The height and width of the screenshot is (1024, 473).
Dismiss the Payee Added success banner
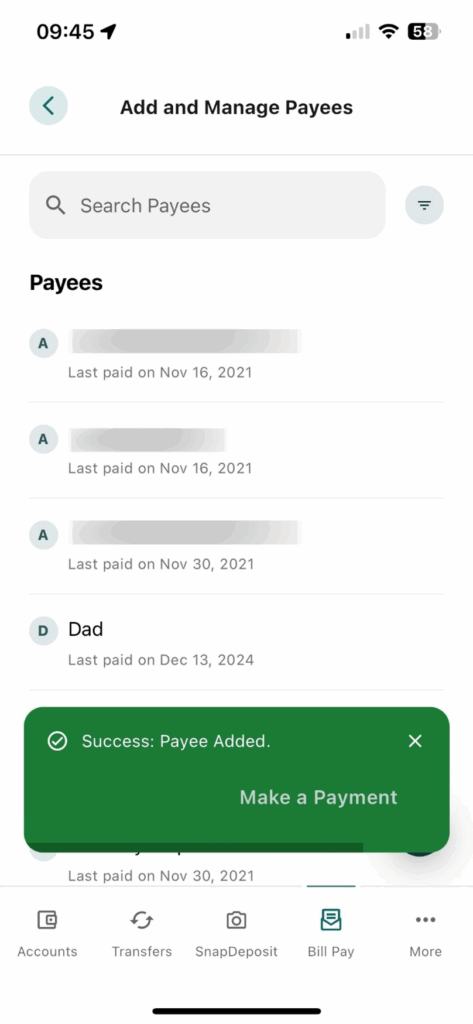415,741
